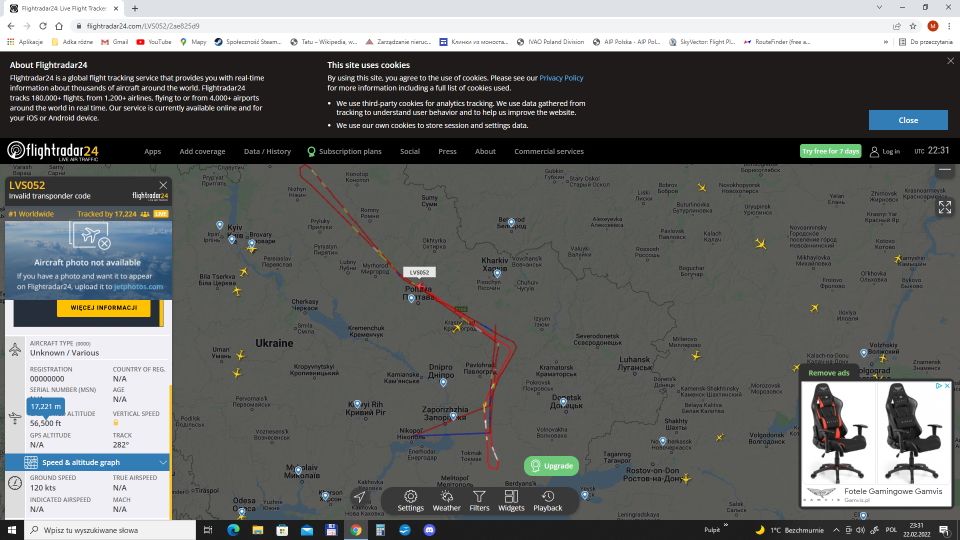Click WIĘCEJ INFORMACJI button
Screen dimensions: 960x540
(103, 307)
